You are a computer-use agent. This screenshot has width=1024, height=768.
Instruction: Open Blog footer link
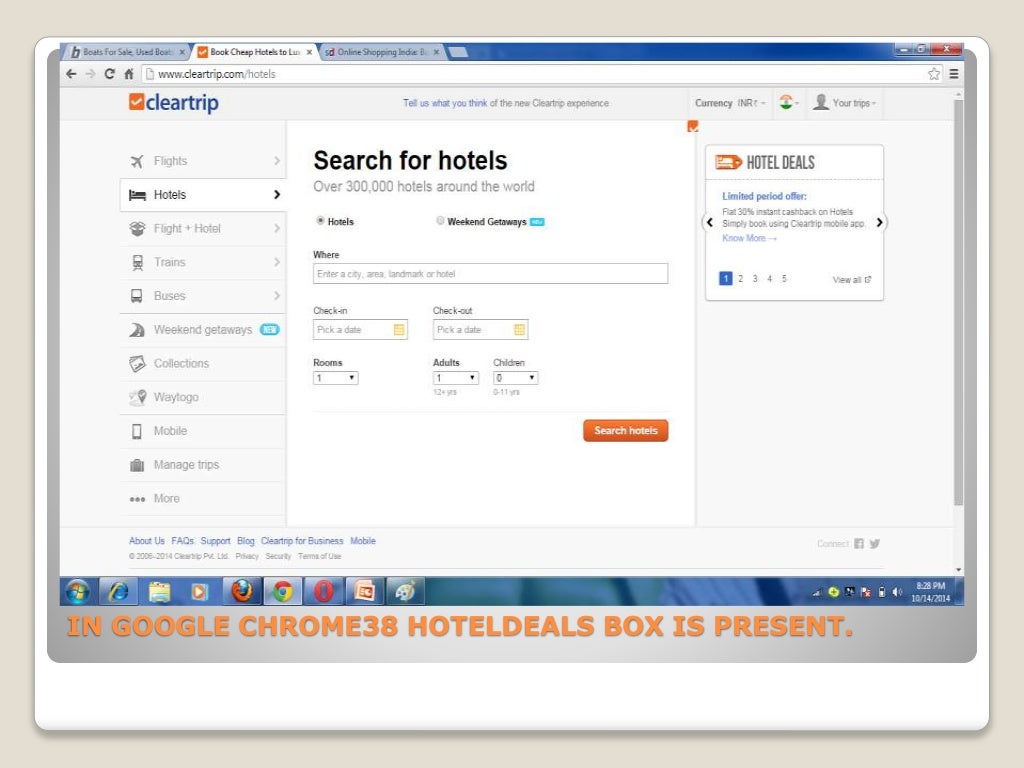246,541
